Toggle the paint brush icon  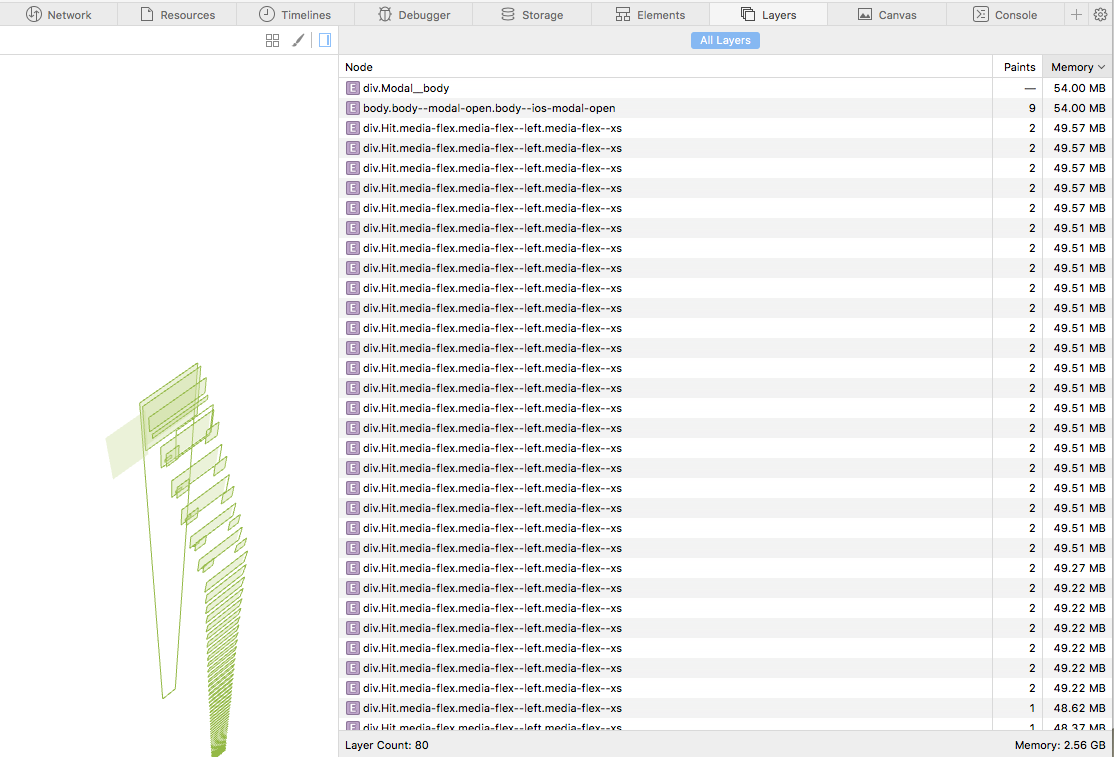(298, 40)
